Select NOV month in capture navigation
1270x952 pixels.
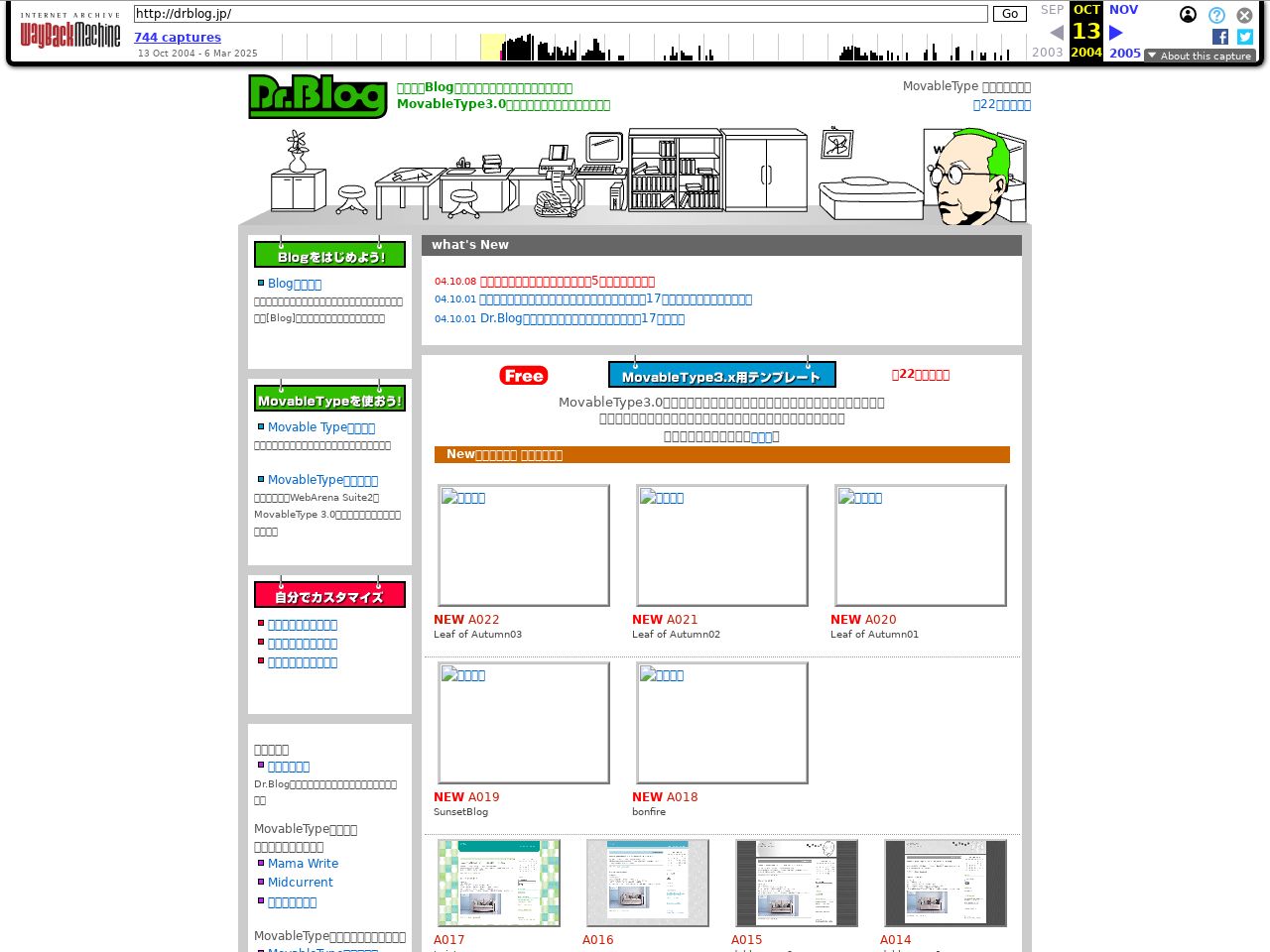coord(1123,10)
